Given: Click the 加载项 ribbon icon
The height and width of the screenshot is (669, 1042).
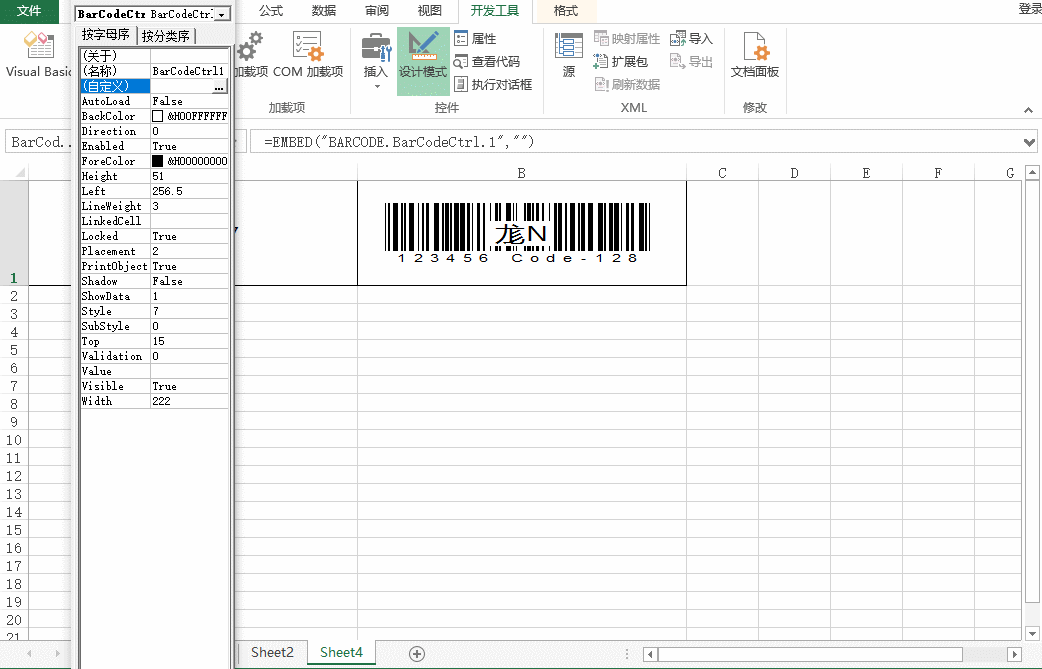Looking at the screenshot, I should 249,45.
